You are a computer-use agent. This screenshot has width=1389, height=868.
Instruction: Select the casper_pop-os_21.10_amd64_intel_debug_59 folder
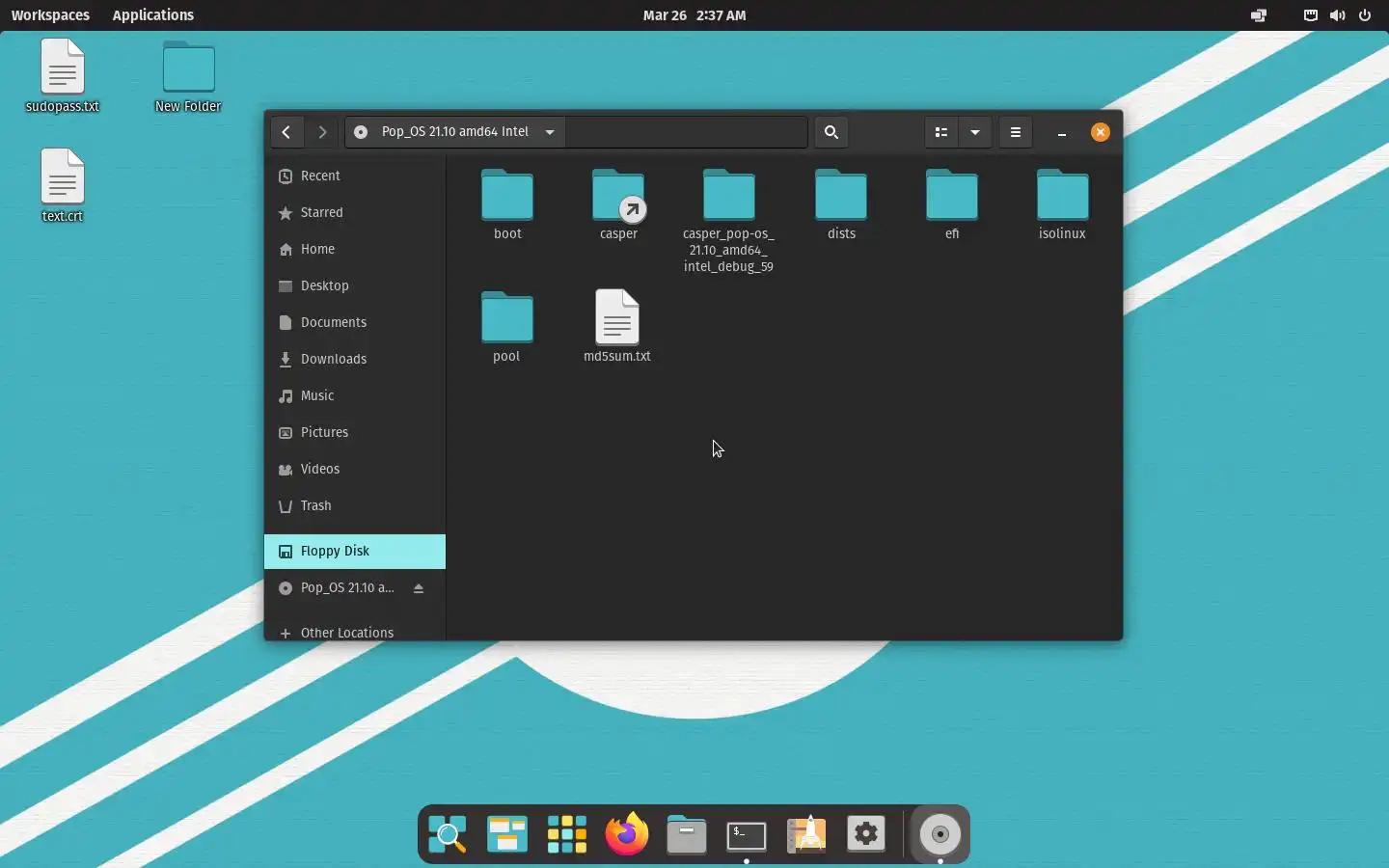coord(729,221)
